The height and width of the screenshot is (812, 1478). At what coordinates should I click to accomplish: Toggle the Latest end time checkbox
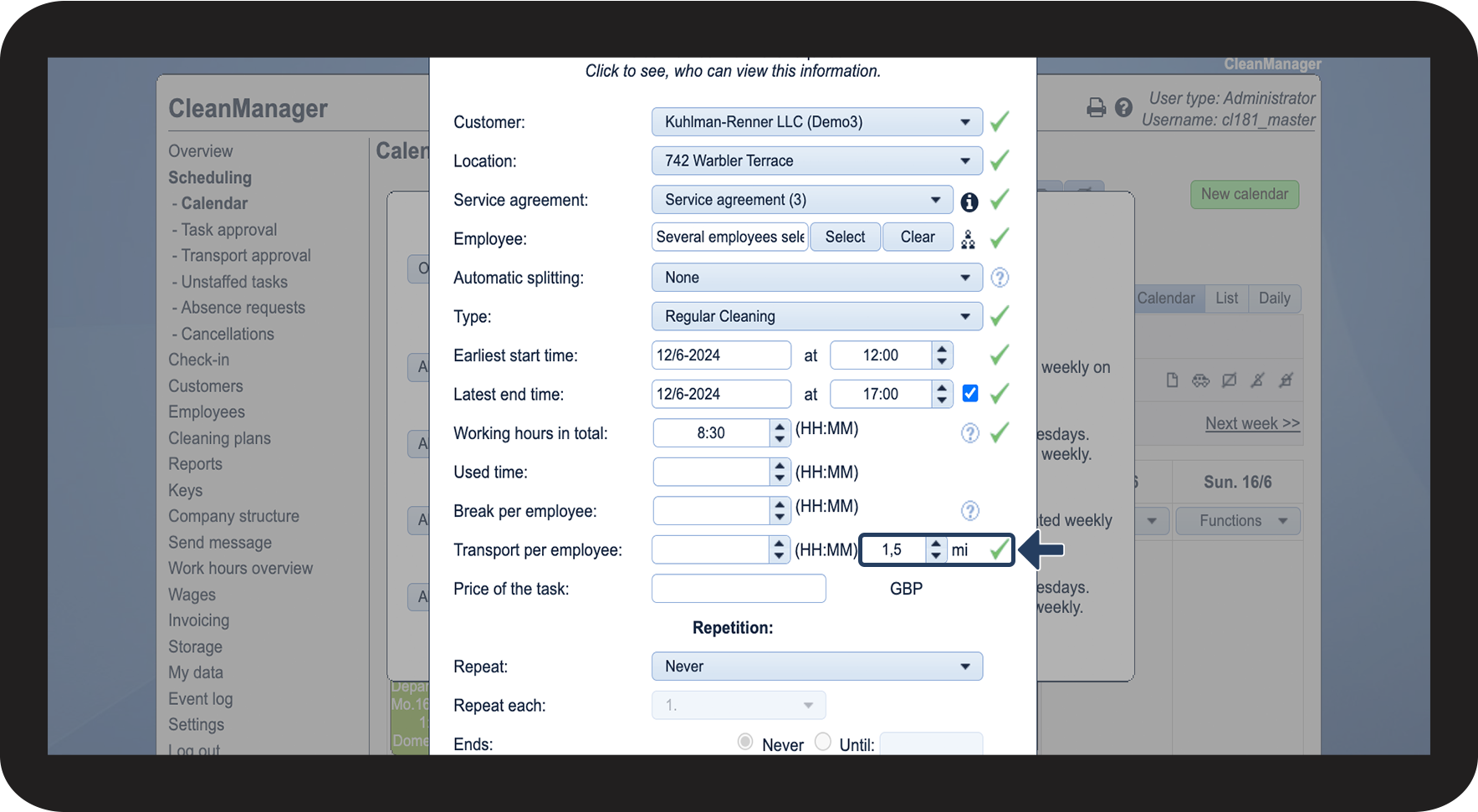[x=970, y=393]
